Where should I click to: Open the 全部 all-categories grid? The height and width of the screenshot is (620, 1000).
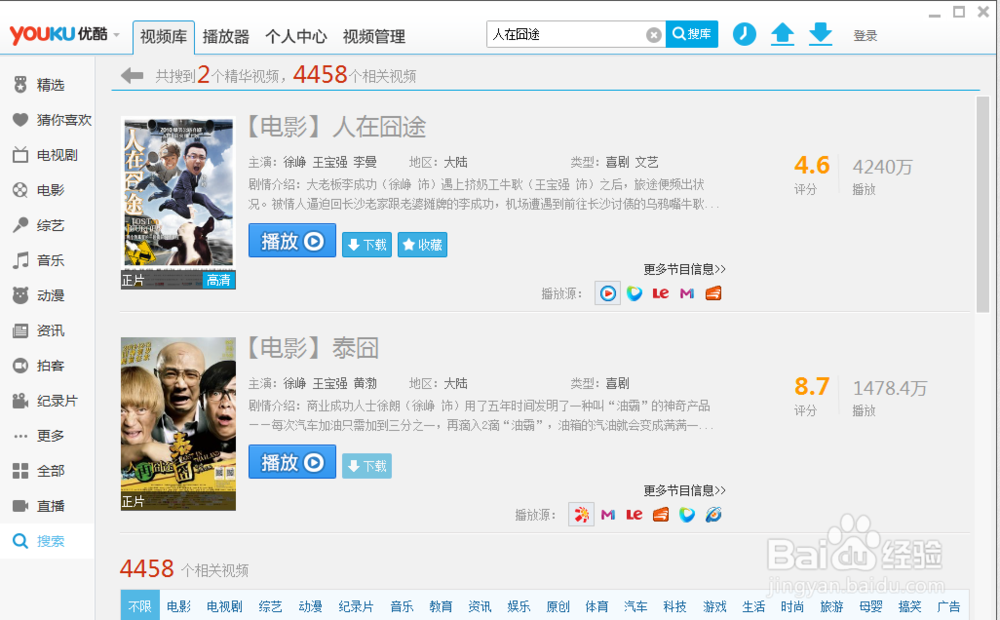click(40, 471)
